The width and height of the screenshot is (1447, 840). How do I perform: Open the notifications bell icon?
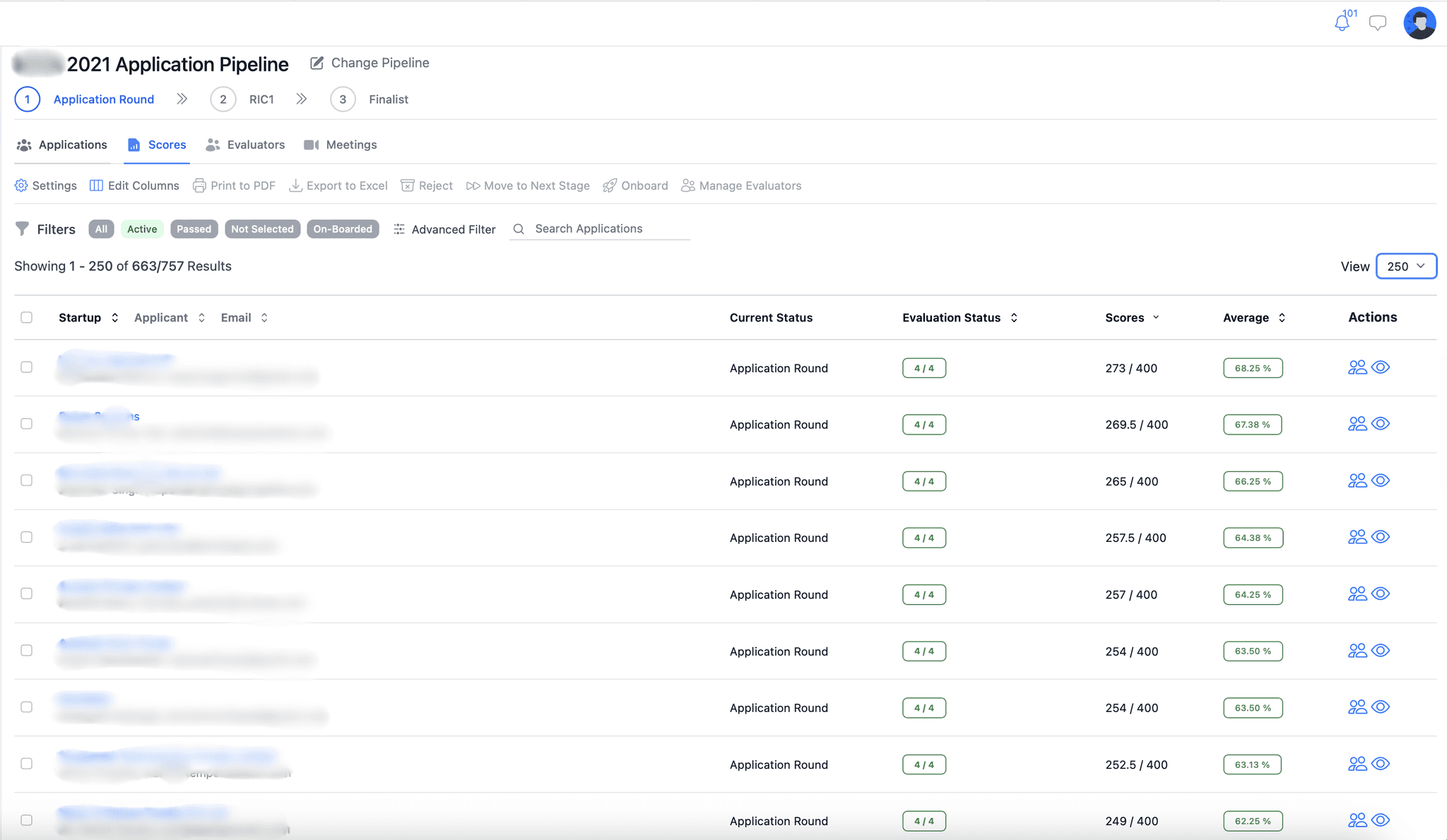1342,22
